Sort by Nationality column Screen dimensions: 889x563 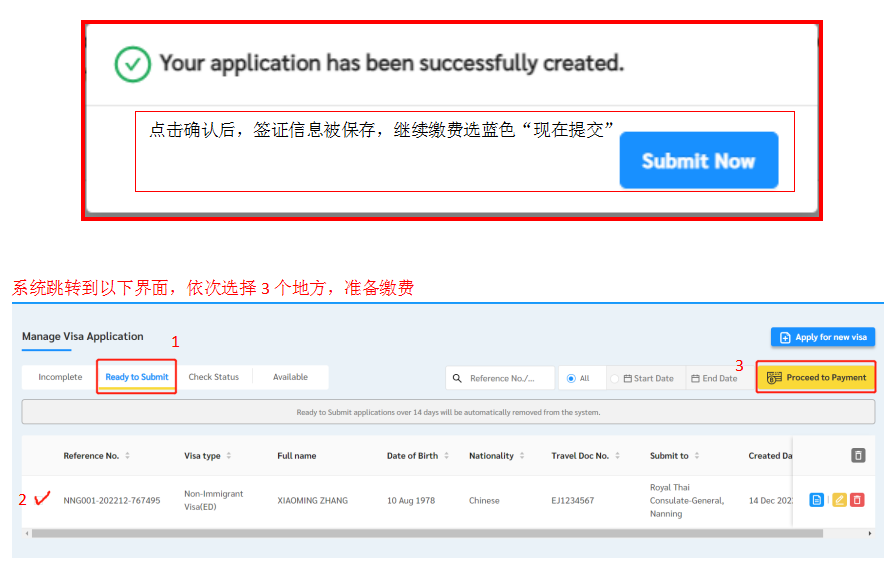point(522,456)
